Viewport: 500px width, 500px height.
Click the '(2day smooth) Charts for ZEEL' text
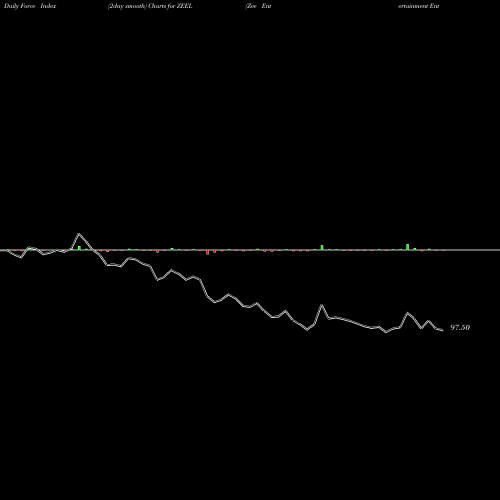(x=150, y=6)
